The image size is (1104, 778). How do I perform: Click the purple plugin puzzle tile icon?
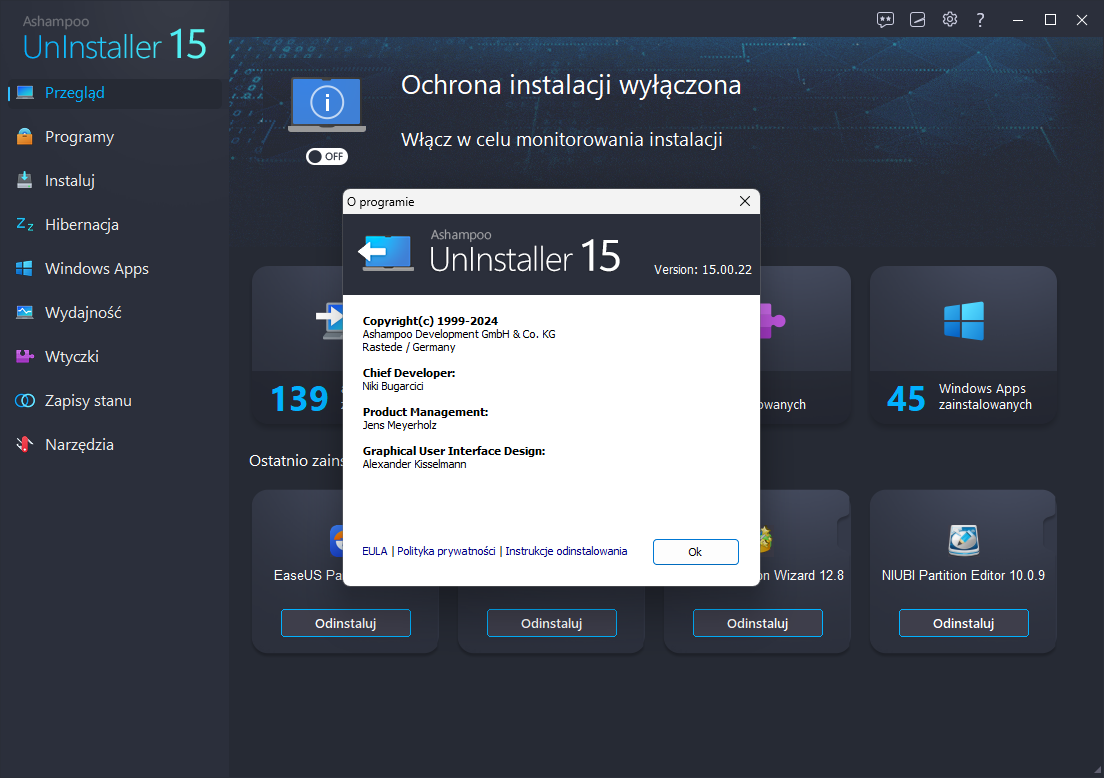point(772,320)
